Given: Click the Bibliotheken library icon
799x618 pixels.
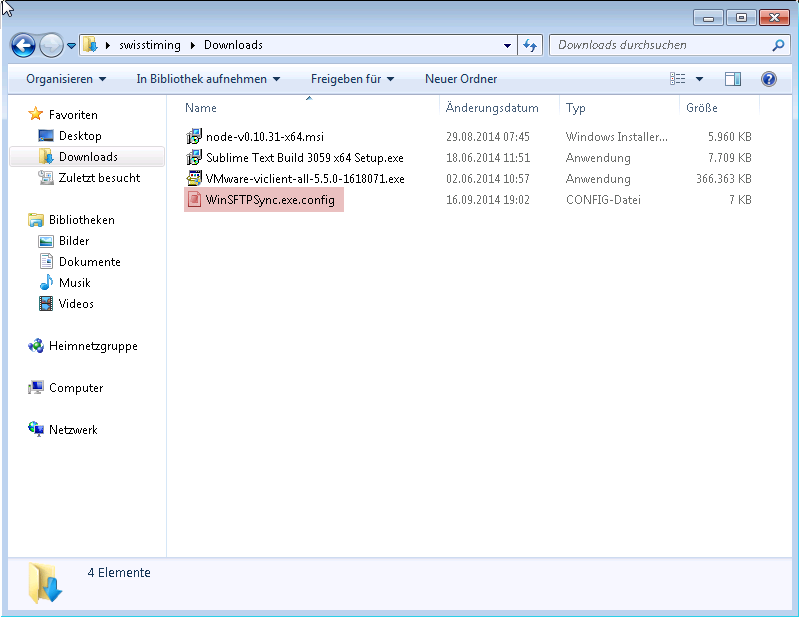Looking at the screenshot, I should point(36,220).
